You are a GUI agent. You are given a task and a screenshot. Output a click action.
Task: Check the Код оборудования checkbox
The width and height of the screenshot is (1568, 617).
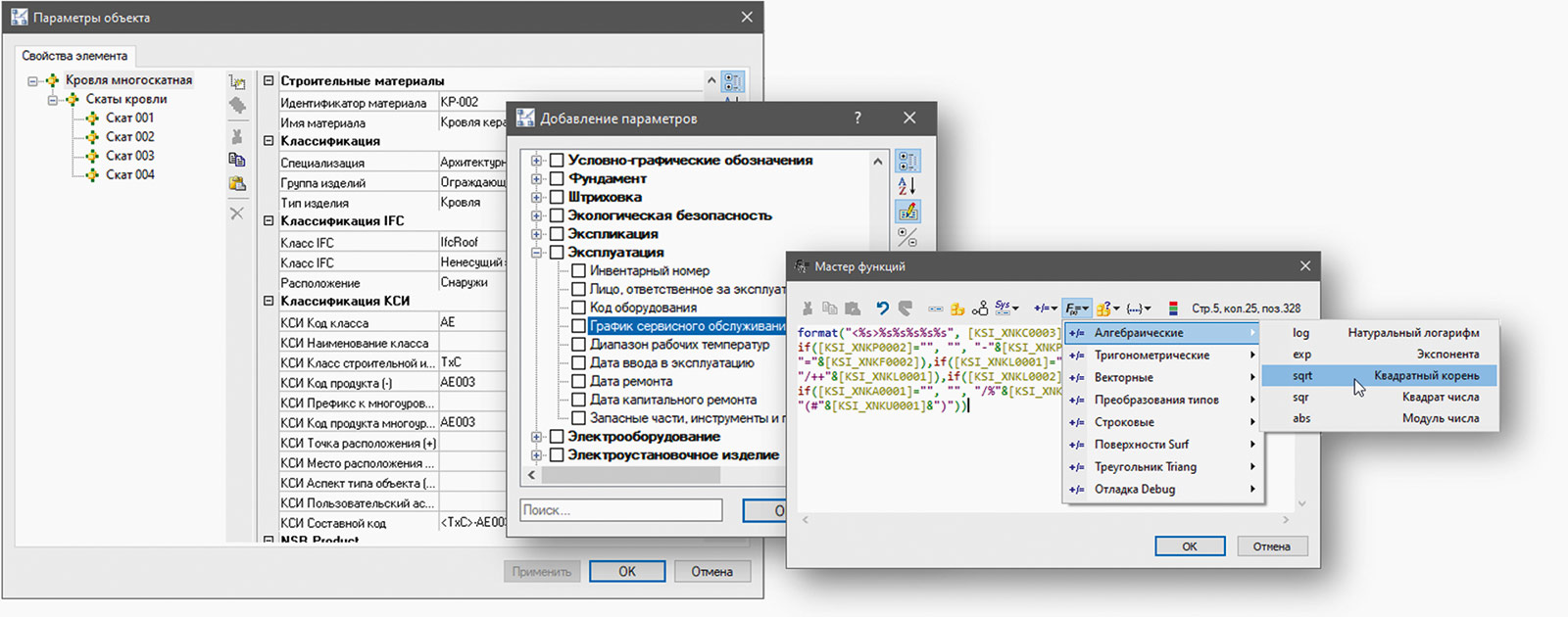578,308
